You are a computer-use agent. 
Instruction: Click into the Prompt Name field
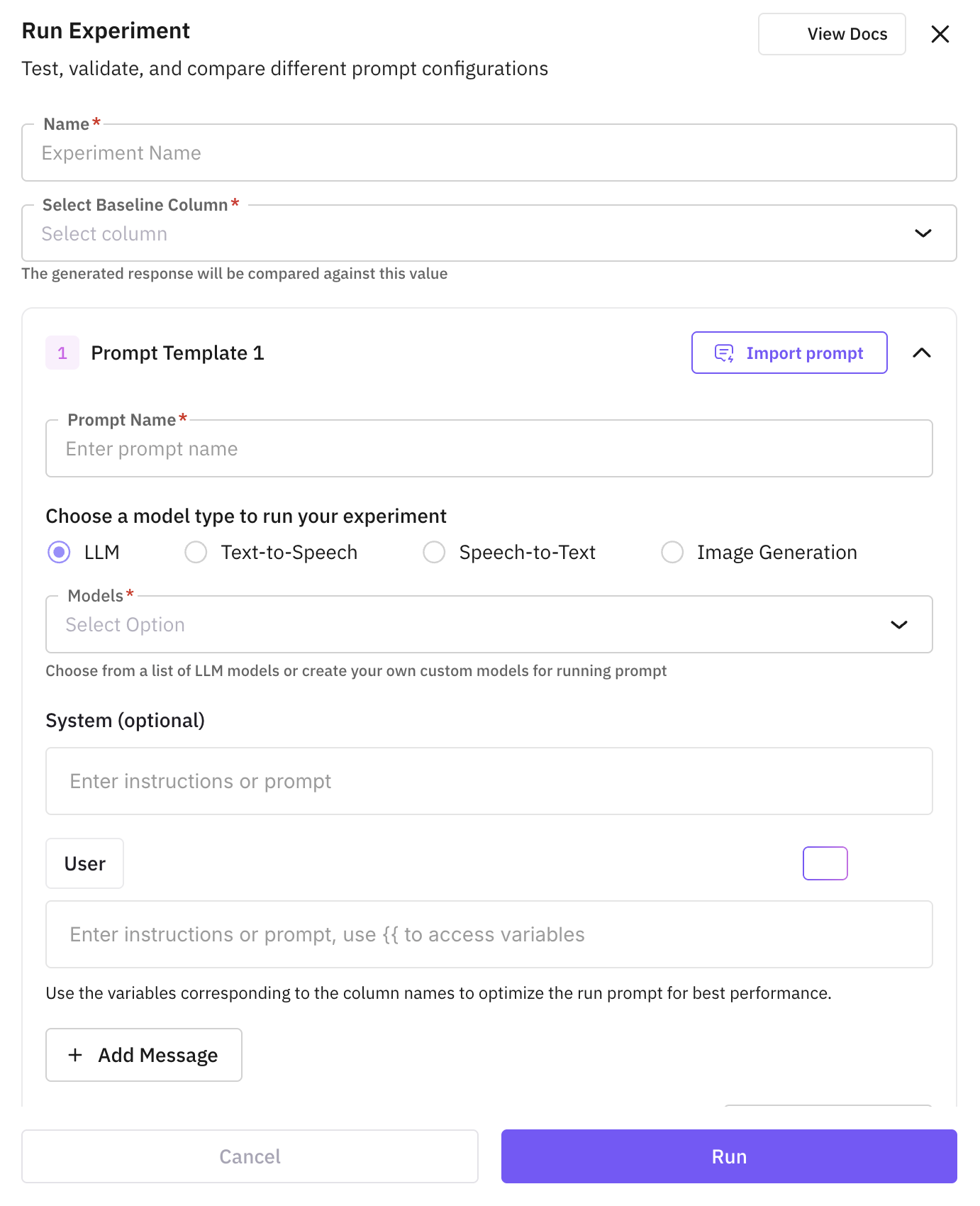pos(489,449)
